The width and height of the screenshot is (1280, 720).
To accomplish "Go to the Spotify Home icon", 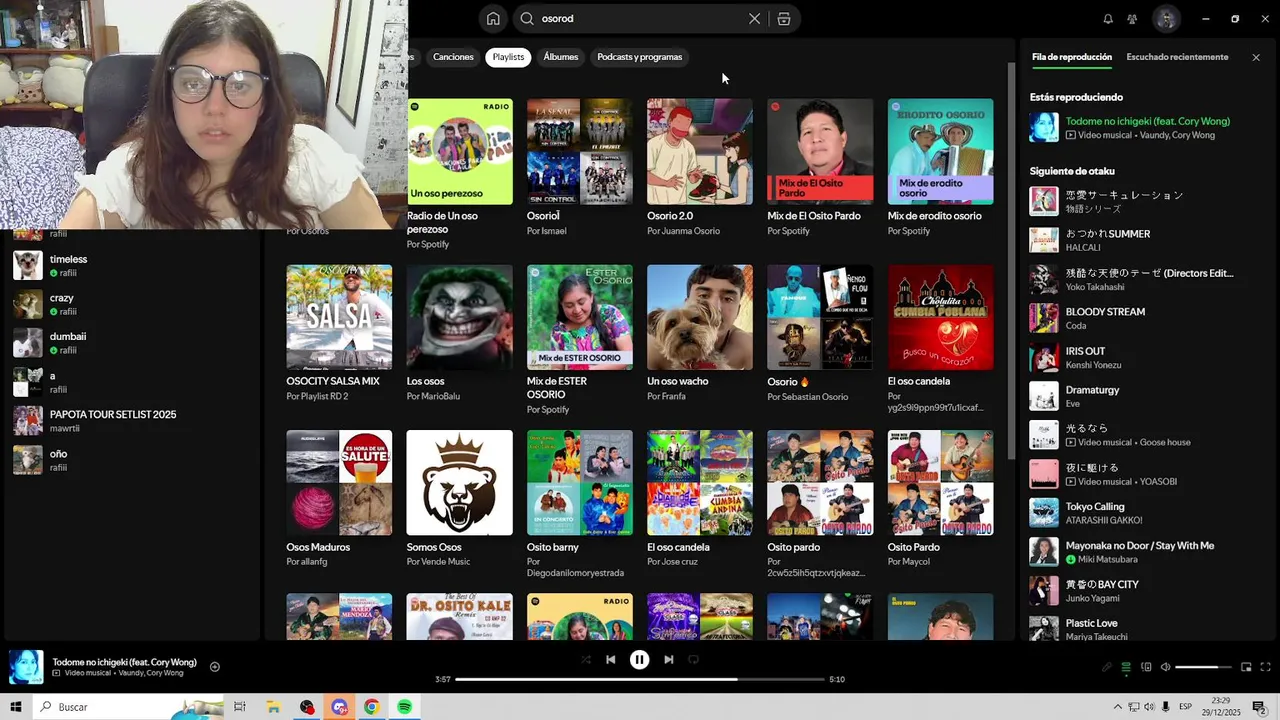I will tap(493, 18).
